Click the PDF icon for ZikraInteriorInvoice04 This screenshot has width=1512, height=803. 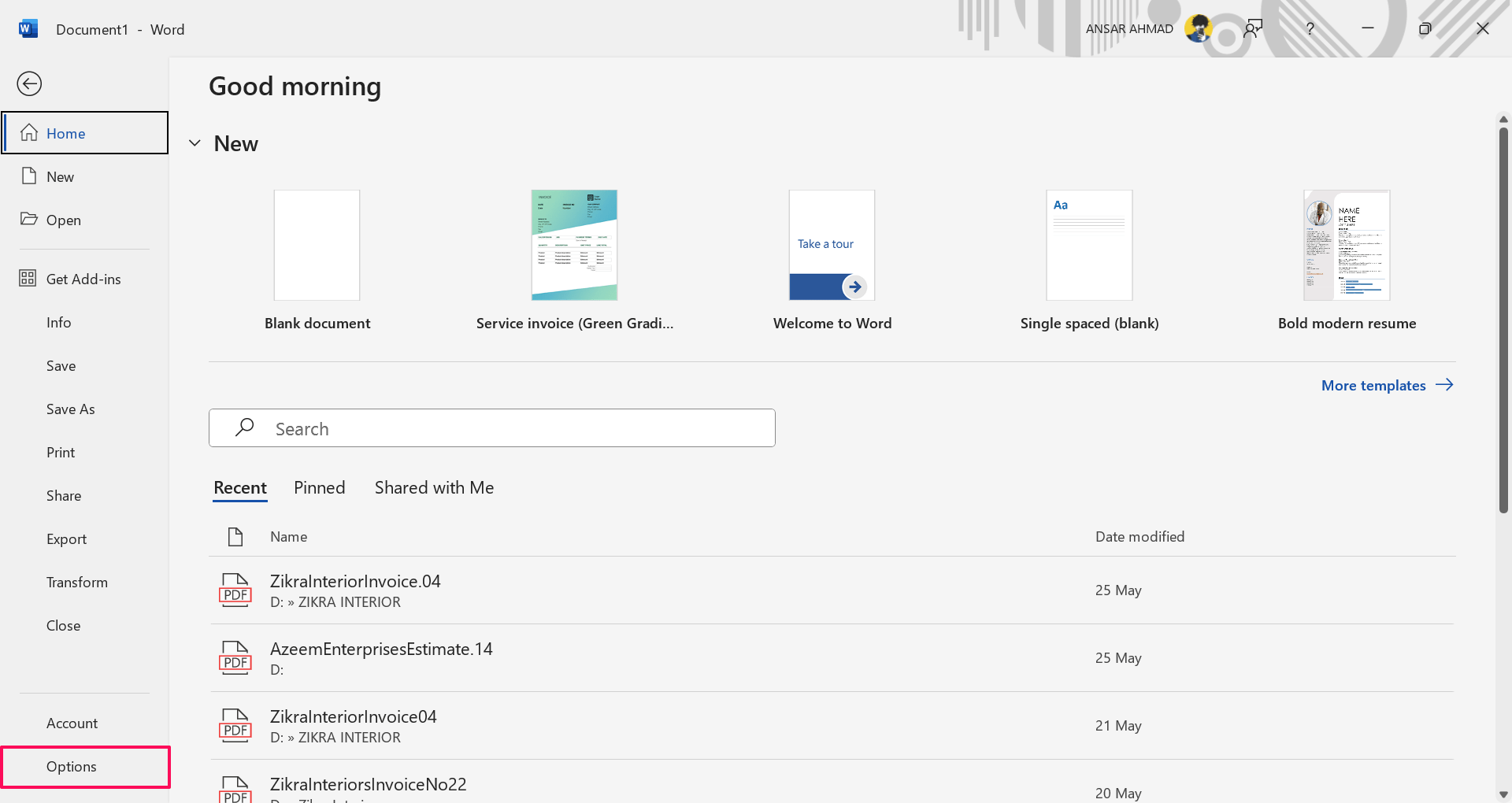click(x=235, y=725)
